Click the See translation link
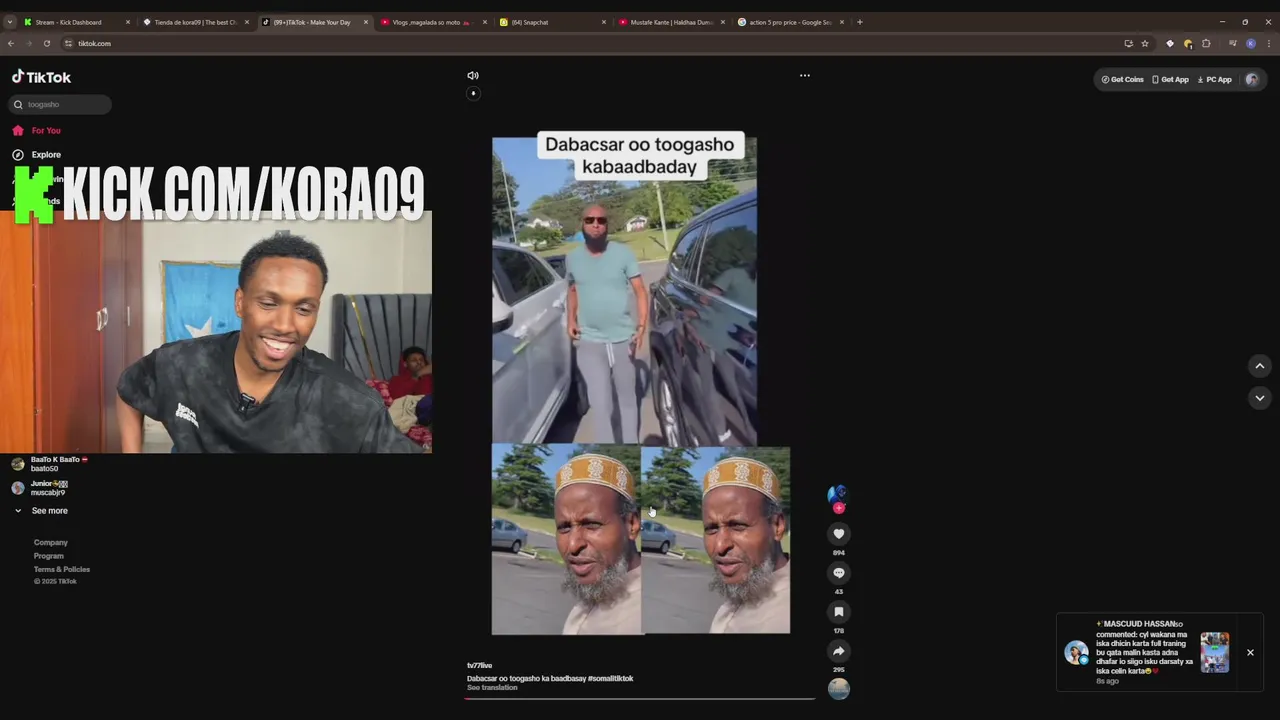This screenshot has height=720, width=1280. [492, 687]
